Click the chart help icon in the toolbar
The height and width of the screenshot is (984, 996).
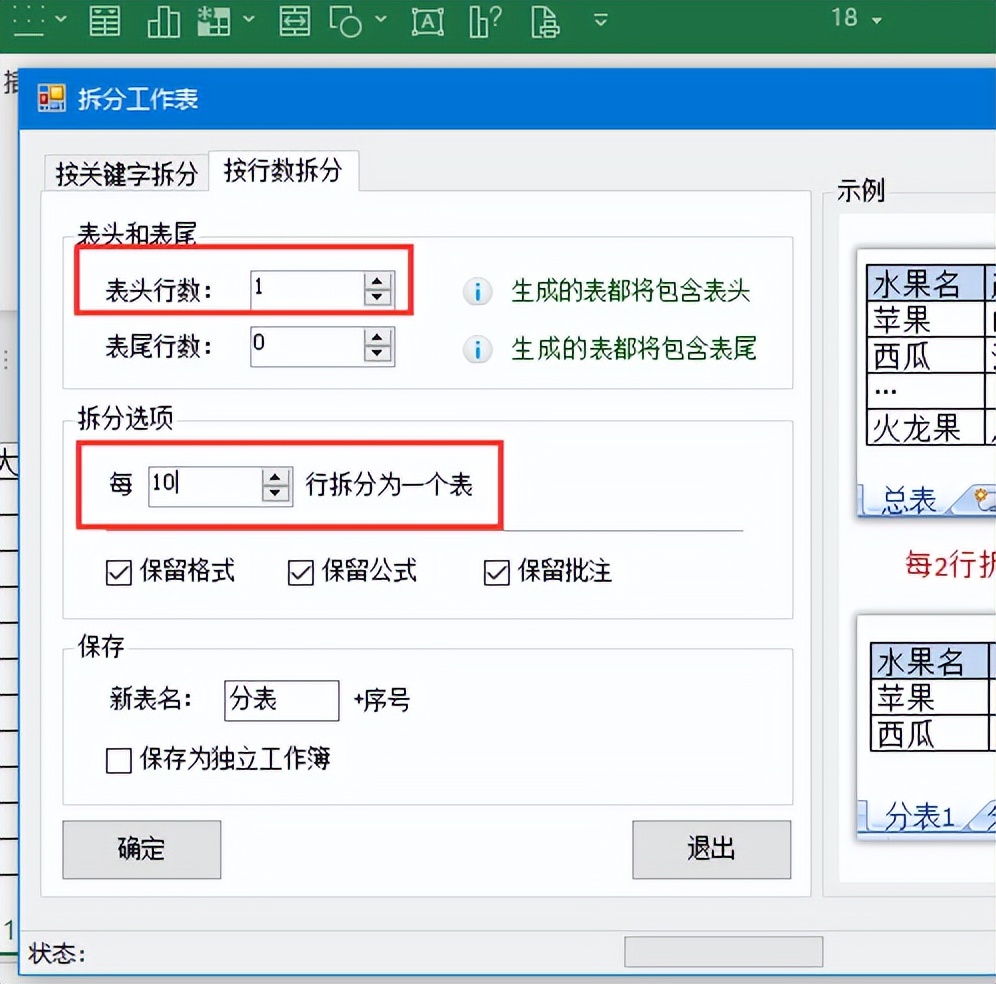point(485,21)
